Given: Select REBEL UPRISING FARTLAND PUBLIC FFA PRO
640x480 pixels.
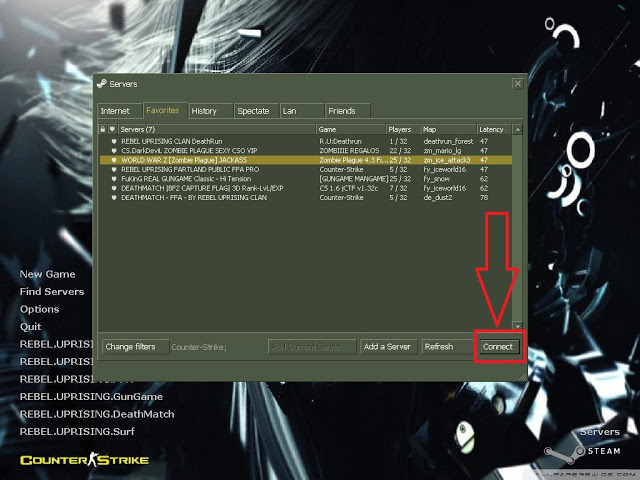Looking at the screenshot, I should click(305, 169).
